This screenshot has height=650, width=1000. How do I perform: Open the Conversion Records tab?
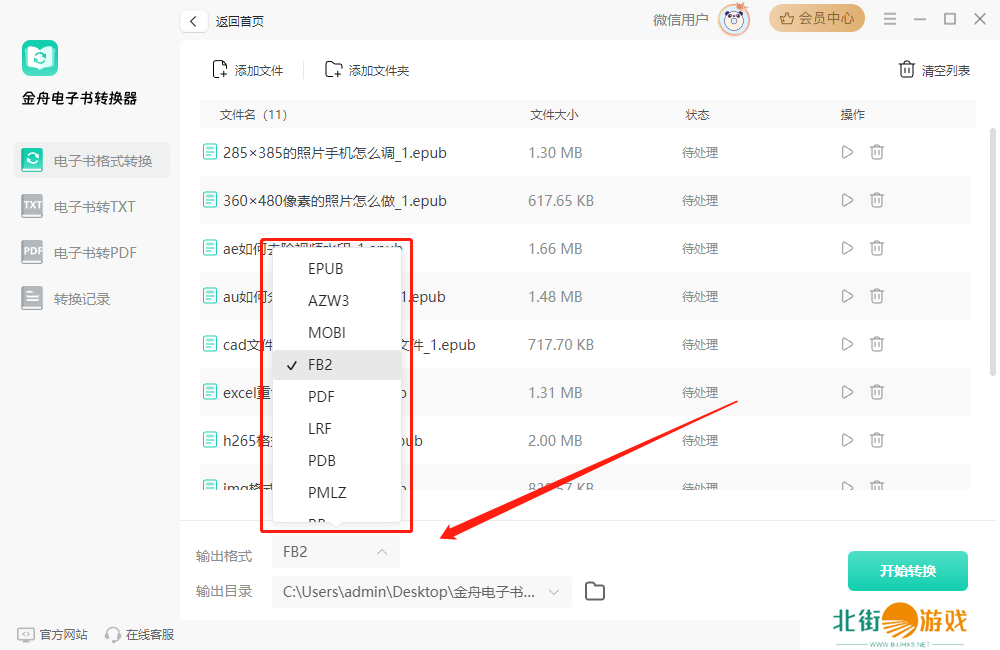click(81, 299)
